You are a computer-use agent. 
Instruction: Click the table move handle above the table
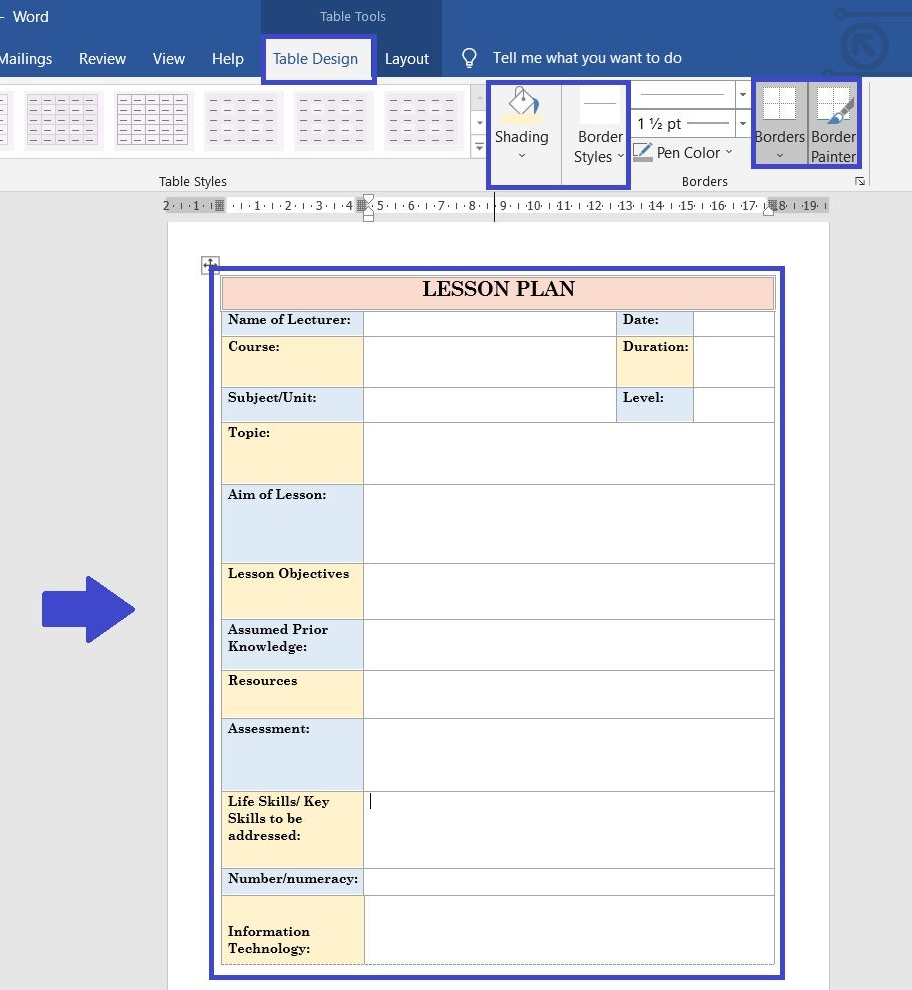tap(210, 265)
